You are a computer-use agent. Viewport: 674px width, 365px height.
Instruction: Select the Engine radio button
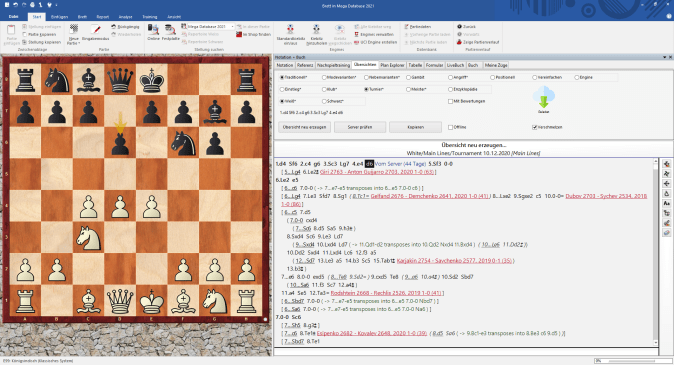577,77
